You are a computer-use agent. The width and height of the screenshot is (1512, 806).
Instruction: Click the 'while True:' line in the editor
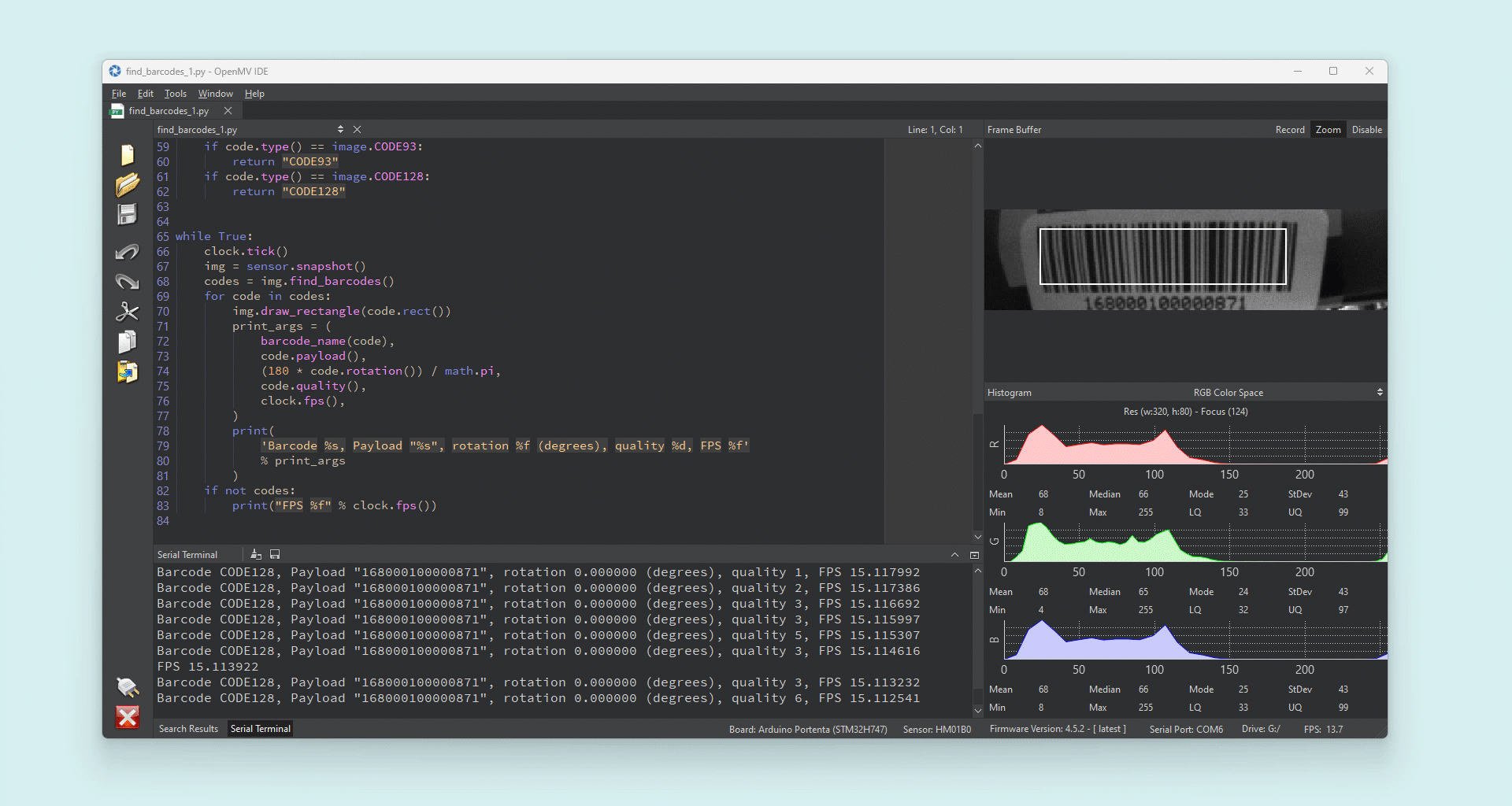click(213, 236)
